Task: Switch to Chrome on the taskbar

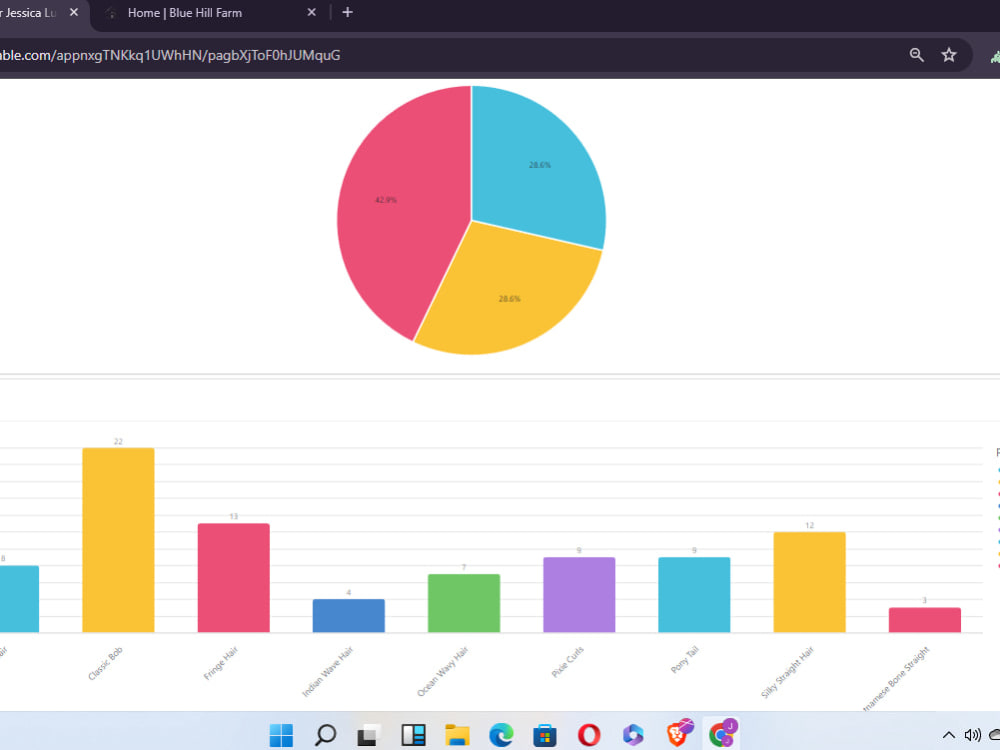Action: coord(721,735)
